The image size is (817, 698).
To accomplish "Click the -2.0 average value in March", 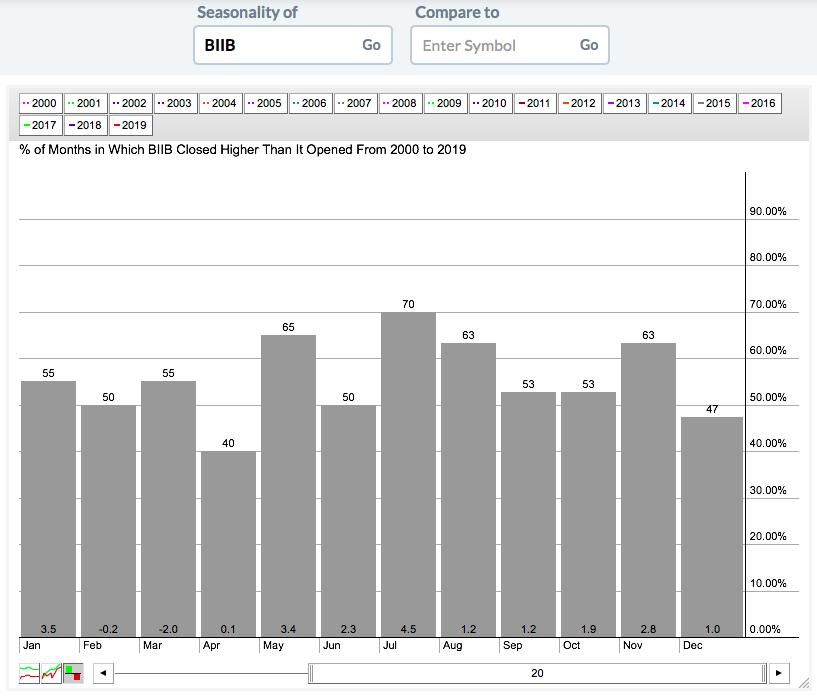I will (x=168, y=629).
